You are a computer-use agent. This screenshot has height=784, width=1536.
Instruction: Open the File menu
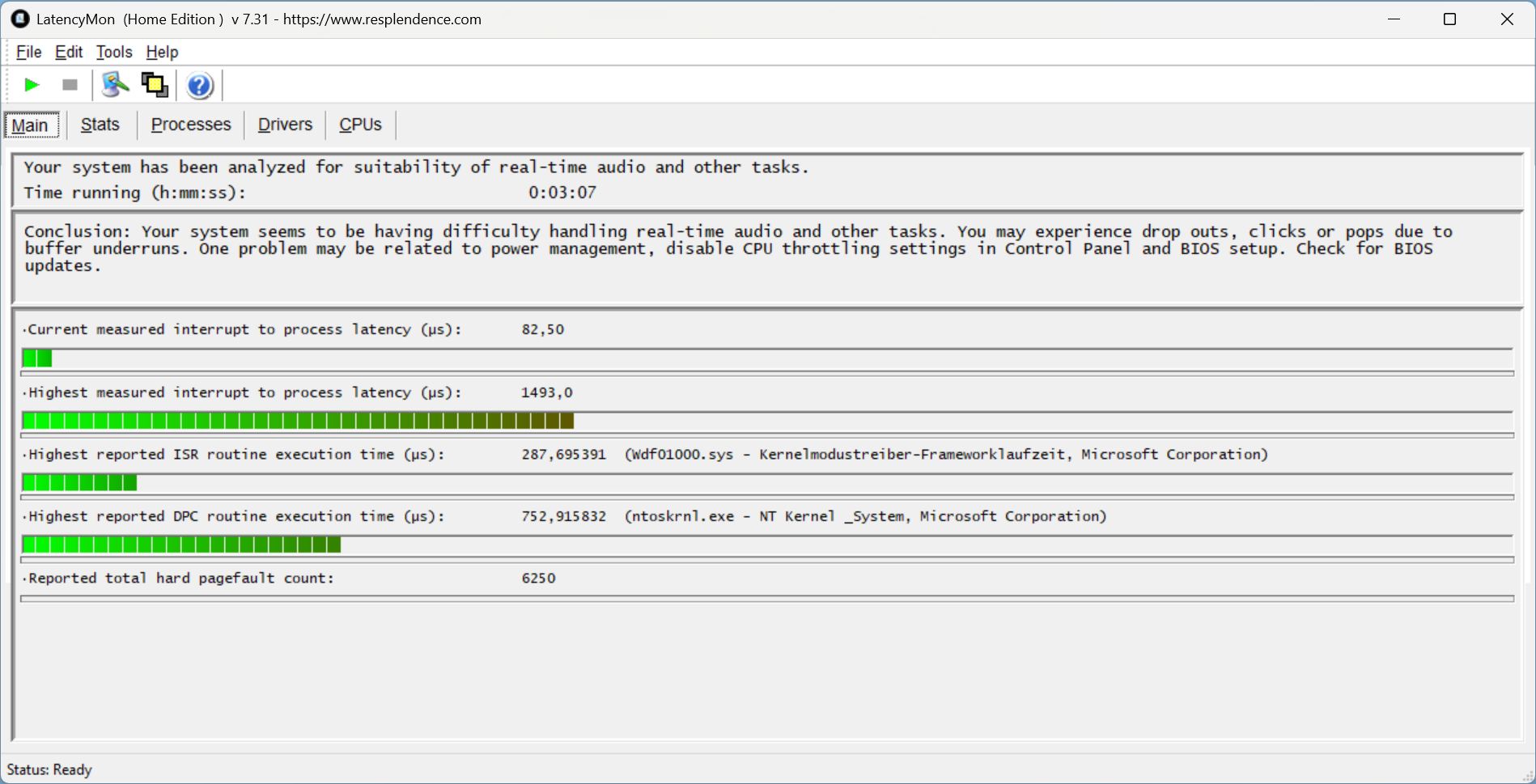point(28,52)
